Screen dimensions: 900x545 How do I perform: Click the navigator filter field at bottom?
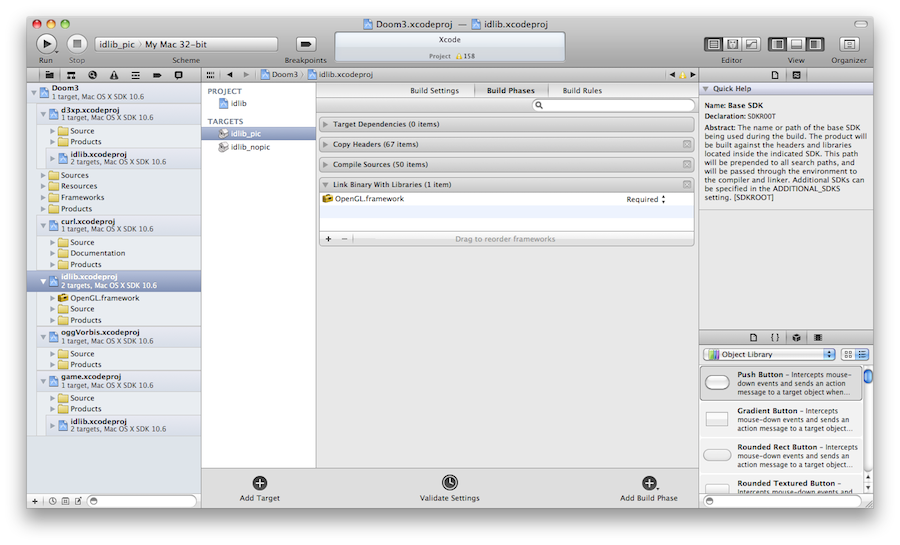tap(142, 501)
